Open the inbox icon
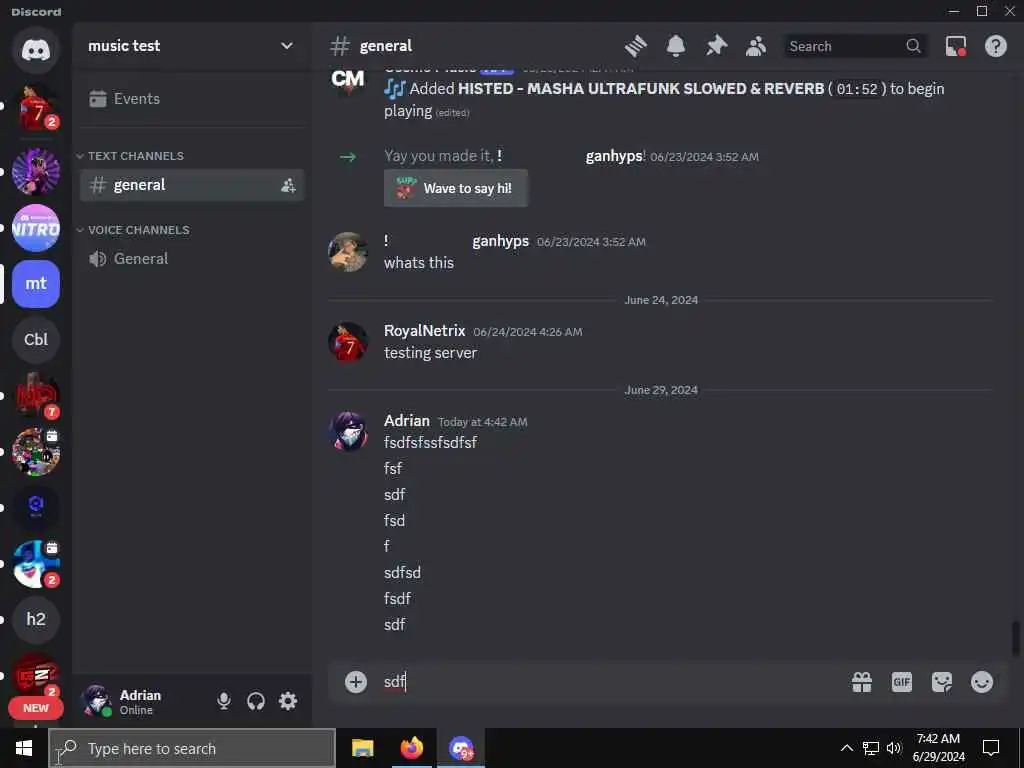The width and height of the screenshot is (1024, 768). pos(955,46)
